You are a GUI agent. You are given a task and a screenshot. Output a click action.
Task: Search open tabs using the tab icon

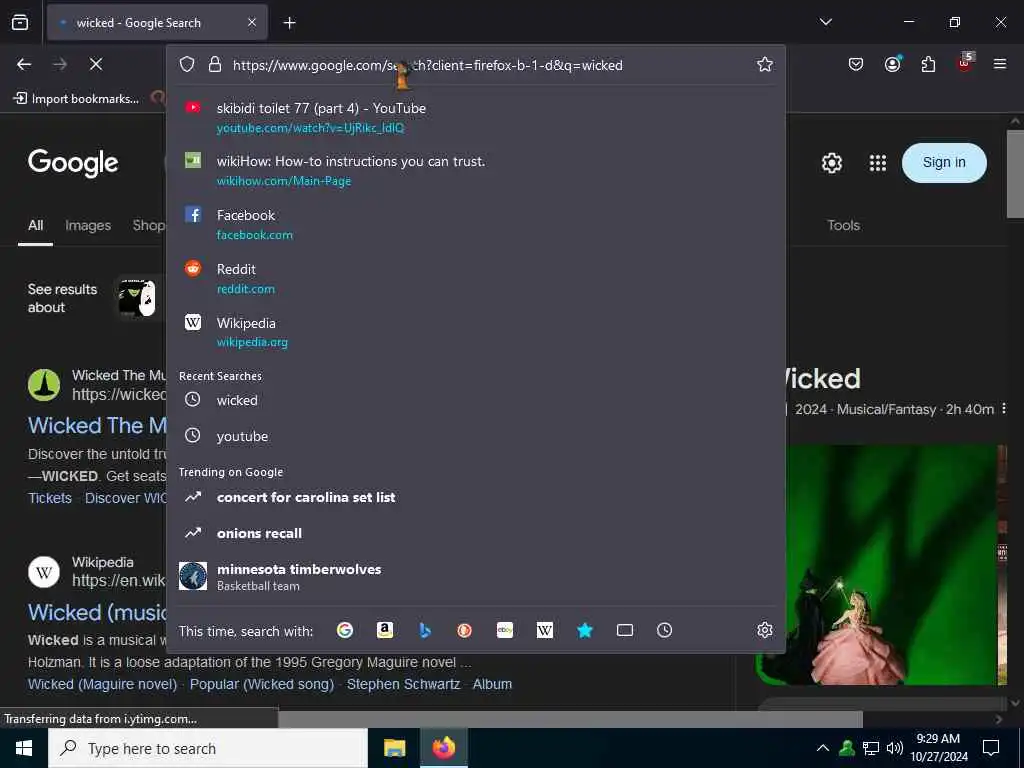point(624,630)
